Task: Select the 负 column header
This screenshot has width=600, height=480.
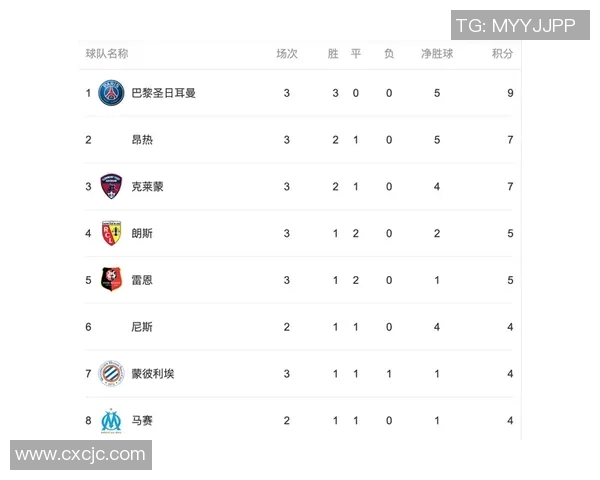Action: click(x=389, y=54)
